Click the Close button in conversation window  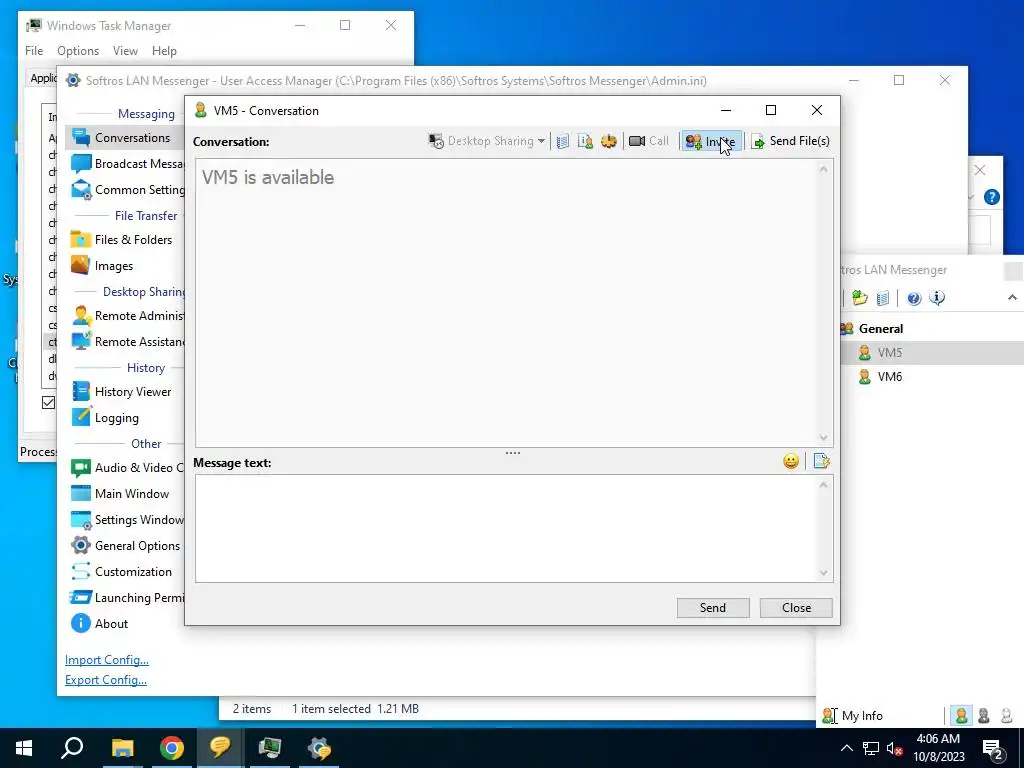click(796, 608)
